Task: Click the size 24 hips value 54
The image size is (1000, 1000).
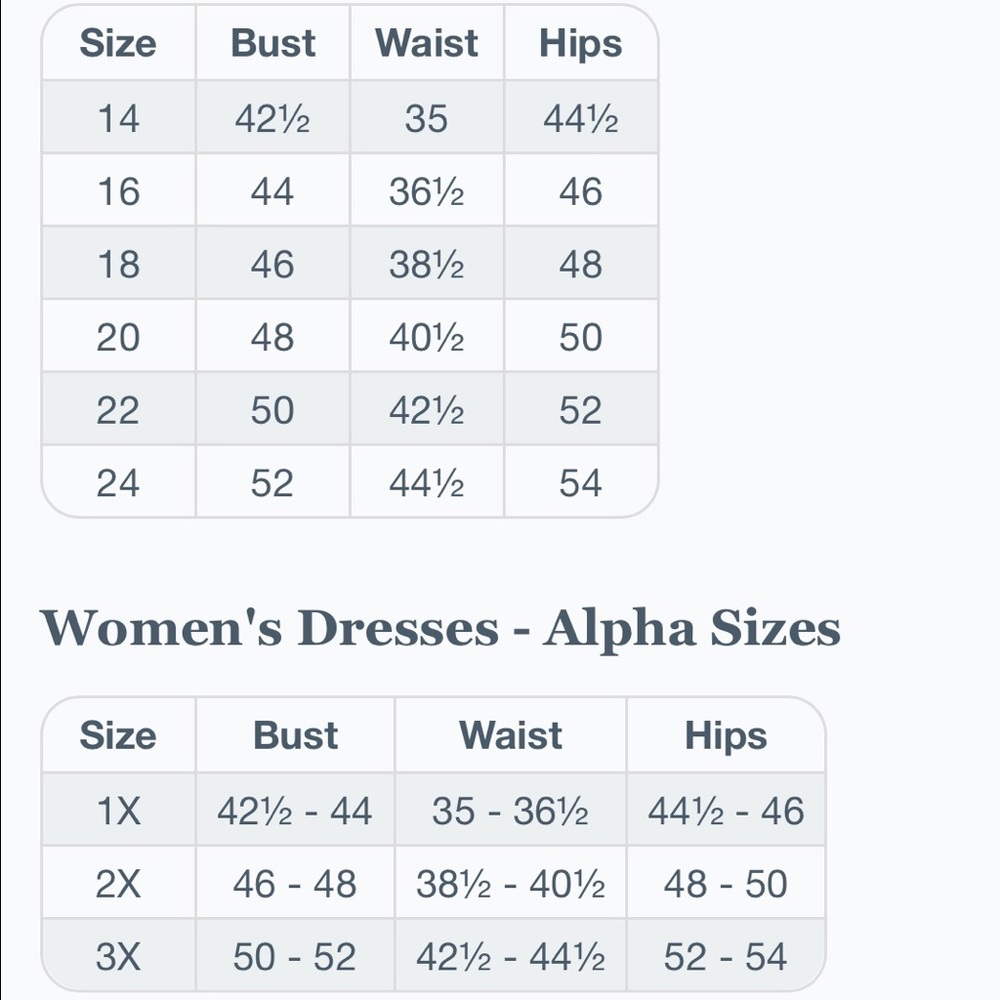Action: coord(580,483)
